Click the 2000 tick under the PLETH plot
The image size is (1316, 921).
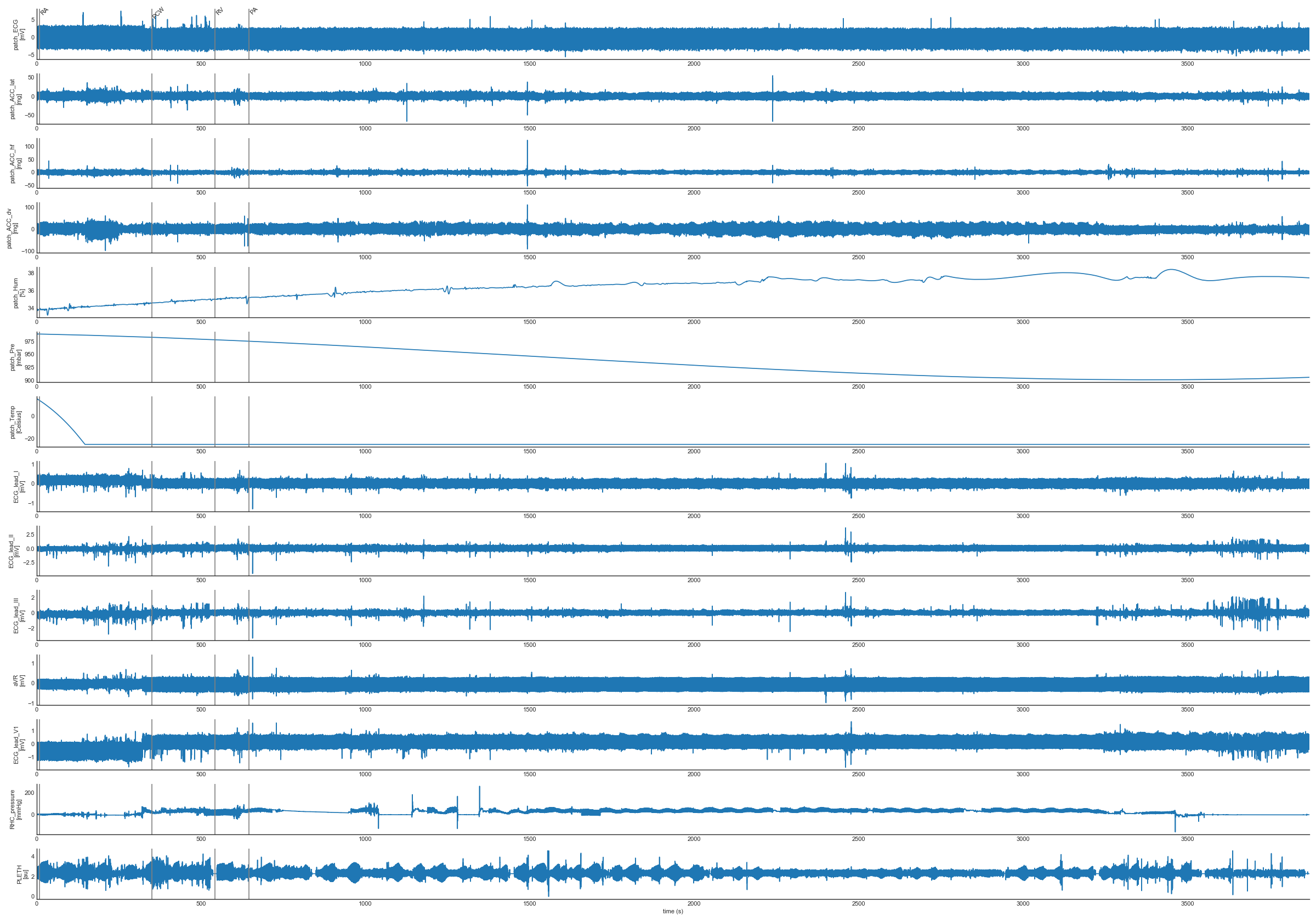tap(694, 903)
